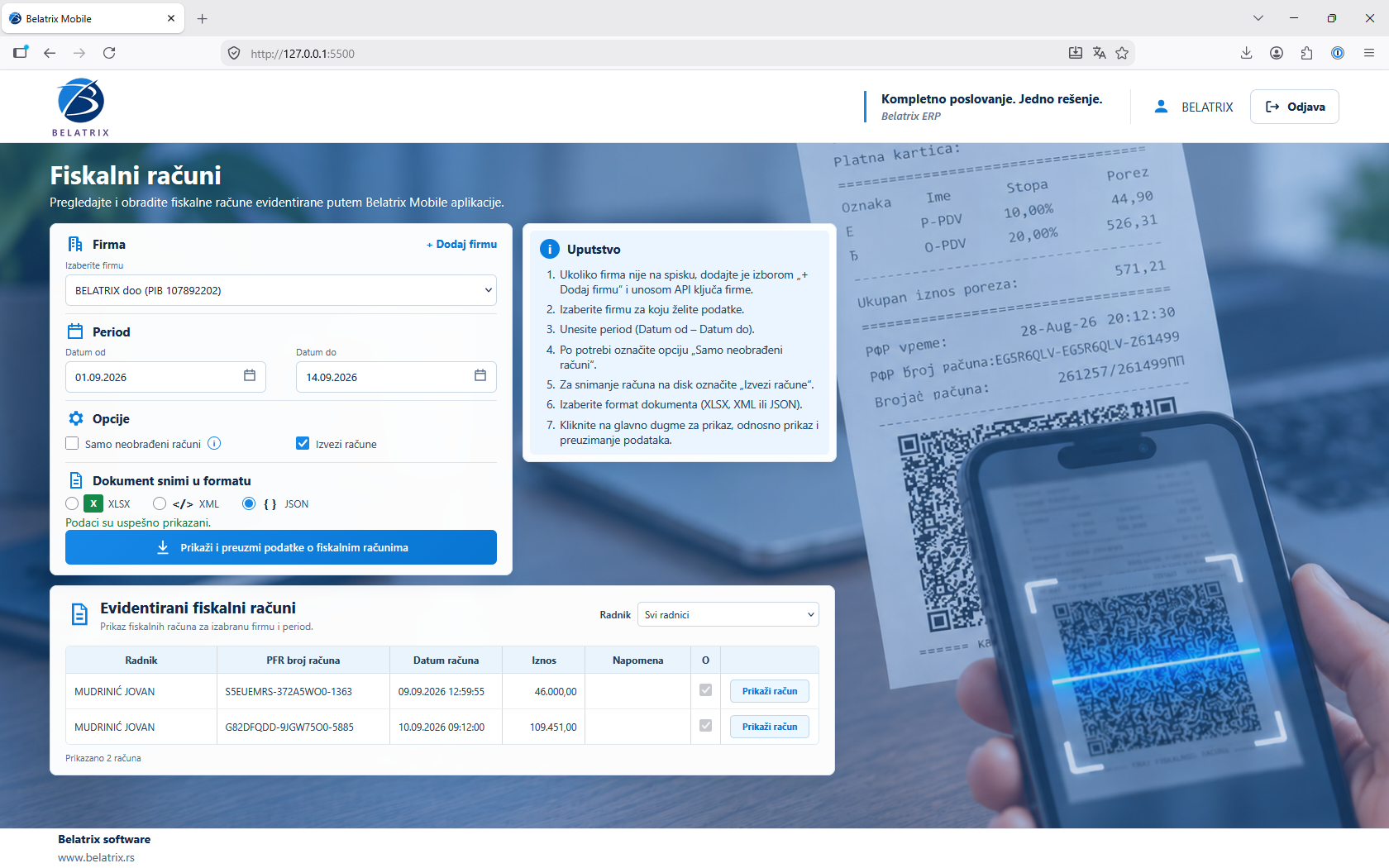Open a new browser tab

[x=203, y=18]
